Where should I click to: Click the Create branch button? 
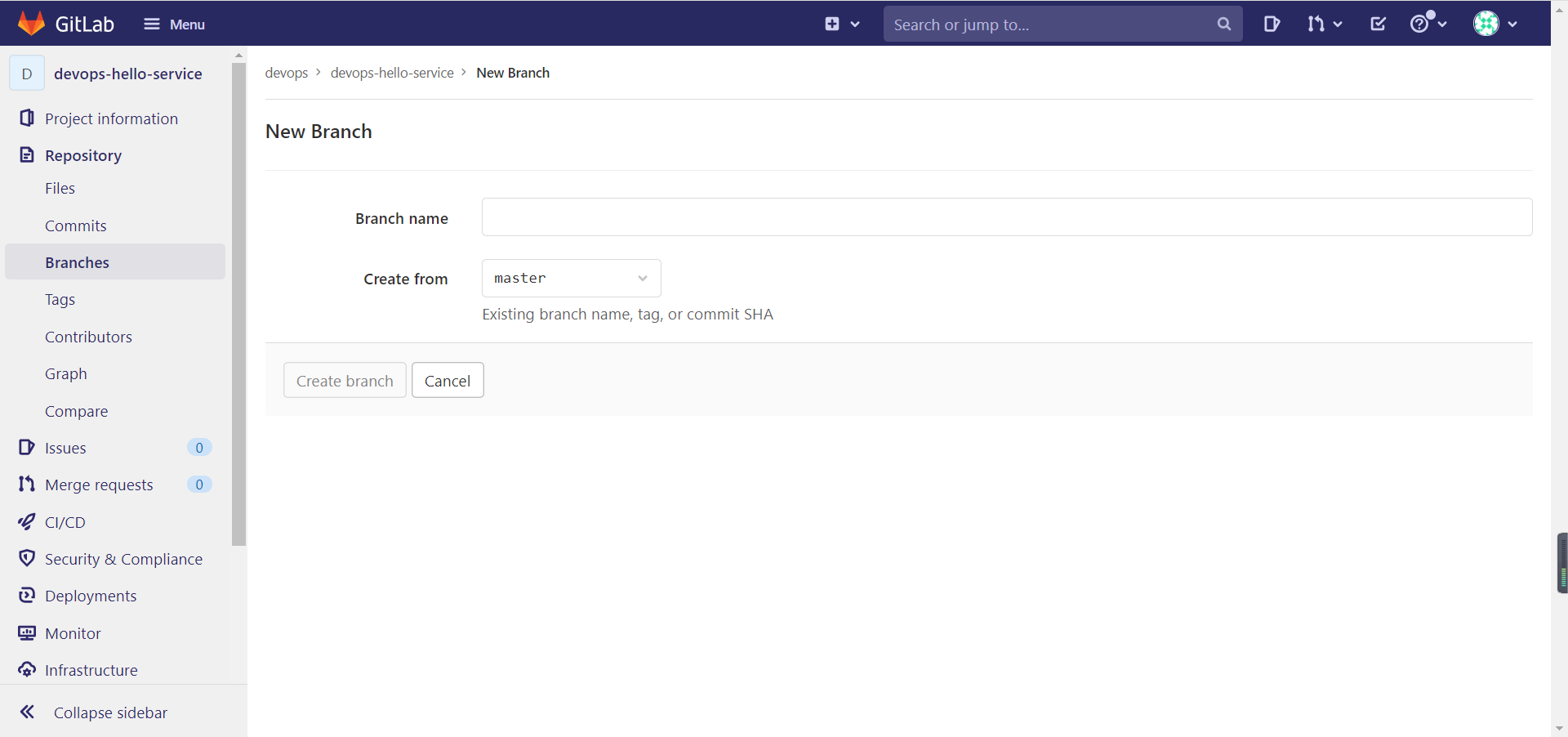click(345, 381)
